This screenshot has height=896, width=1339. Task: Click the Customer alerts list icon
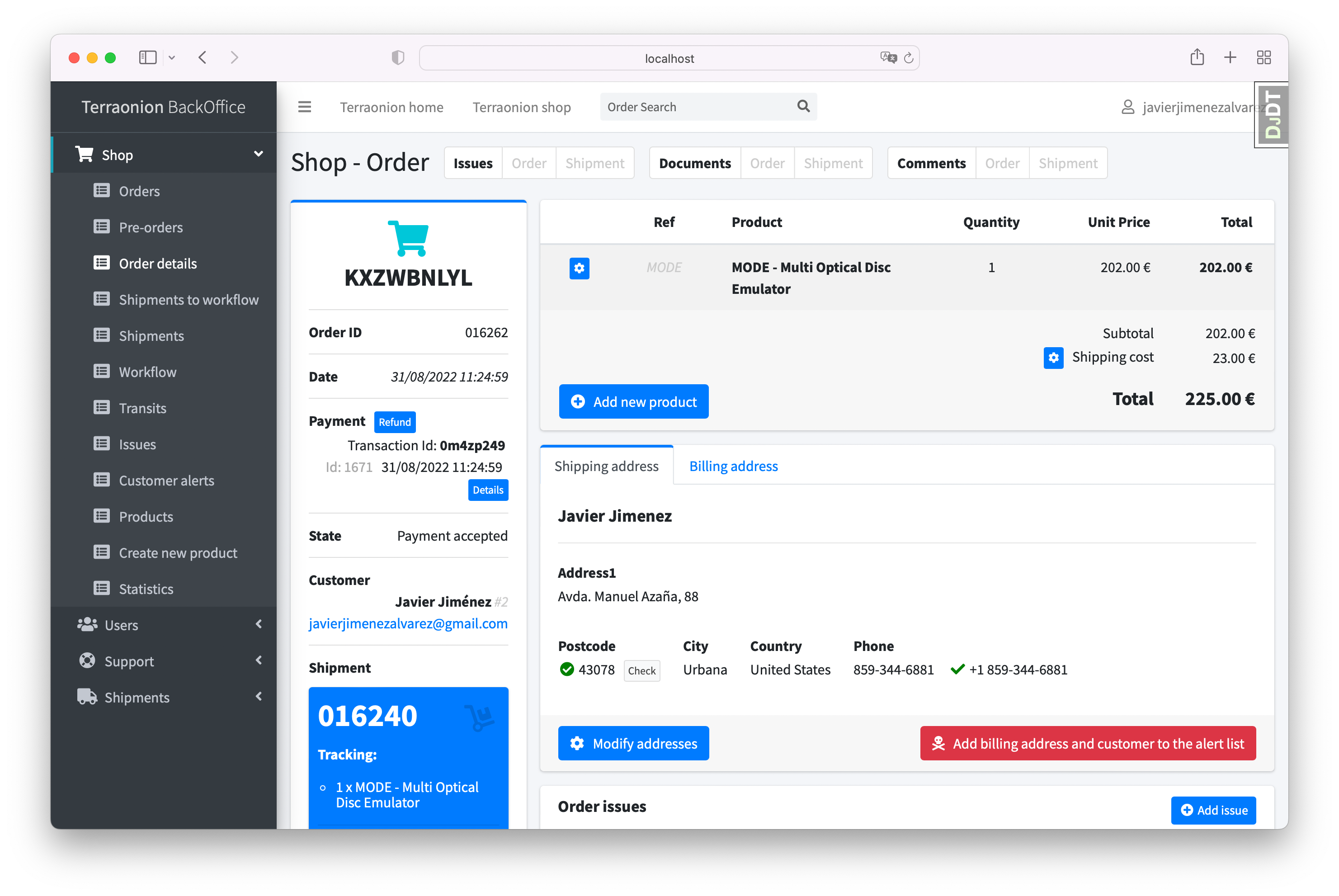coord(102,480)
